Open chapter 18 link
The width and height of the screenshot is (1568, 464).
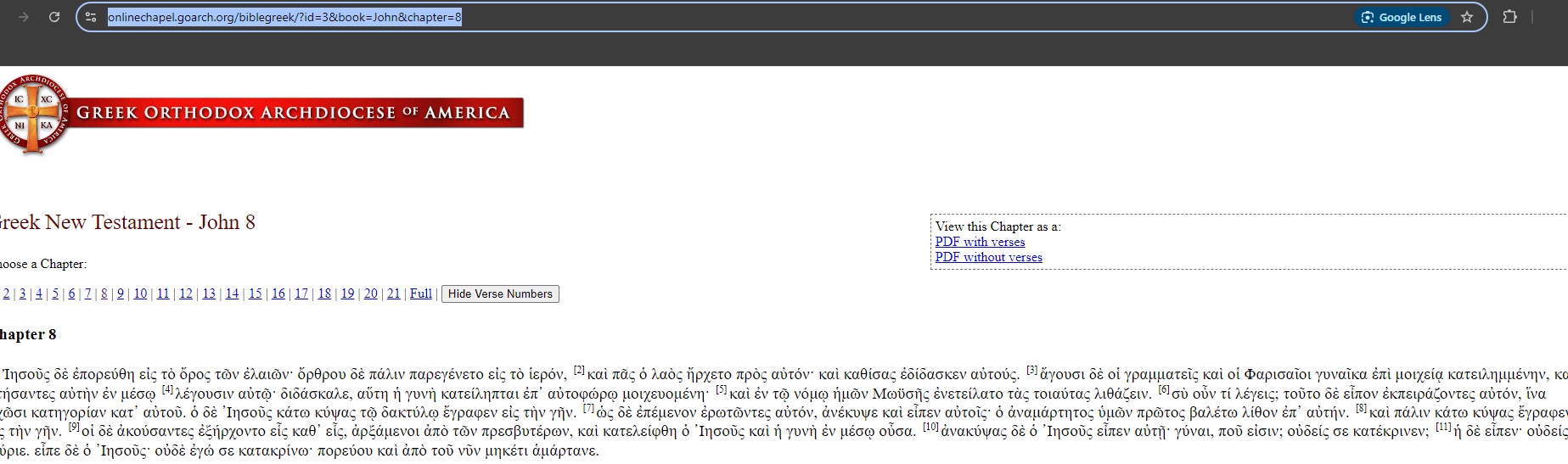(324, 294)
